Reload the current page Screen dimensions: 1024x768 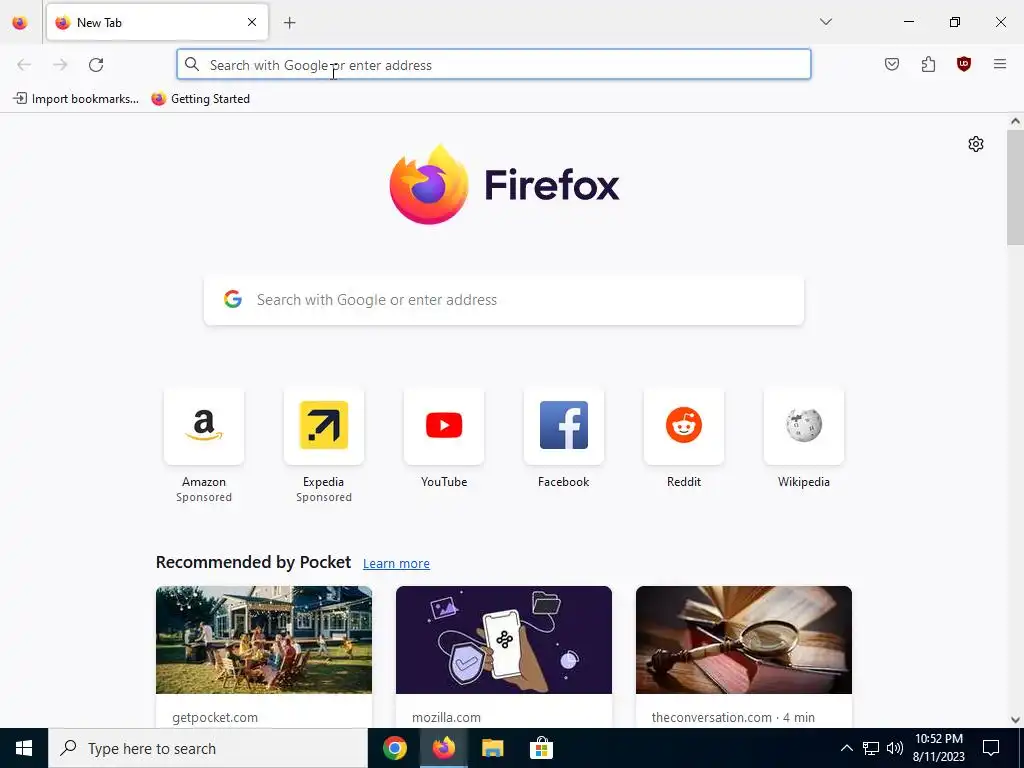click(96, 65)
